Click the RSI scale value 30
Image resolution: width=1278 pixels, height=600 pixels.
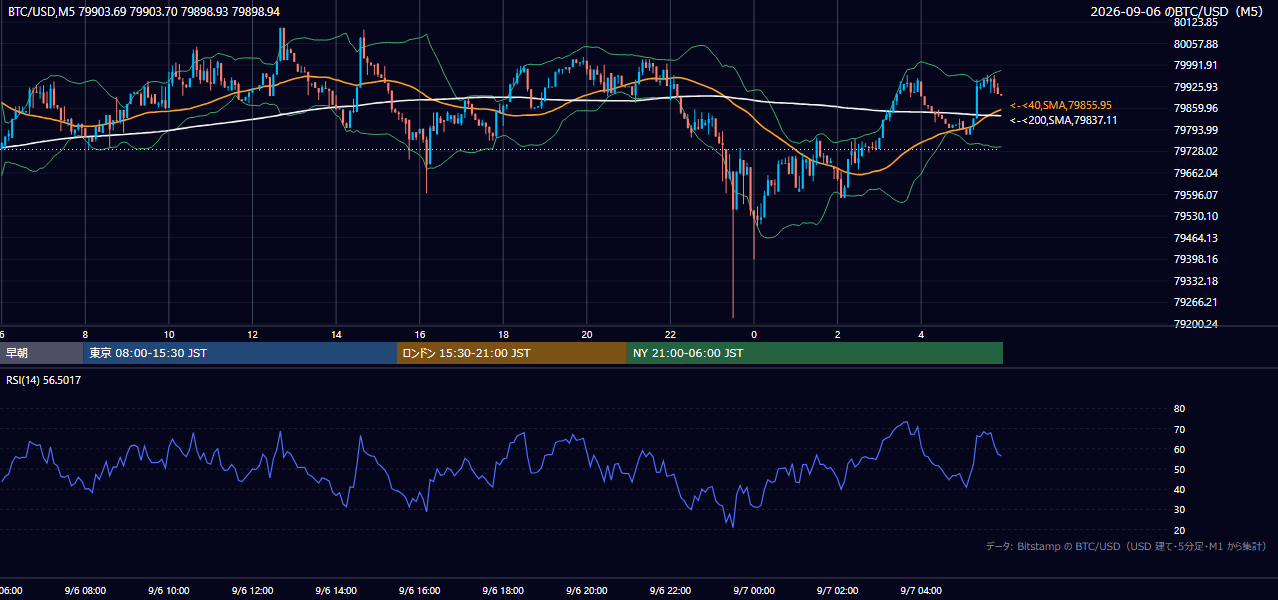tap(1179, 509)
